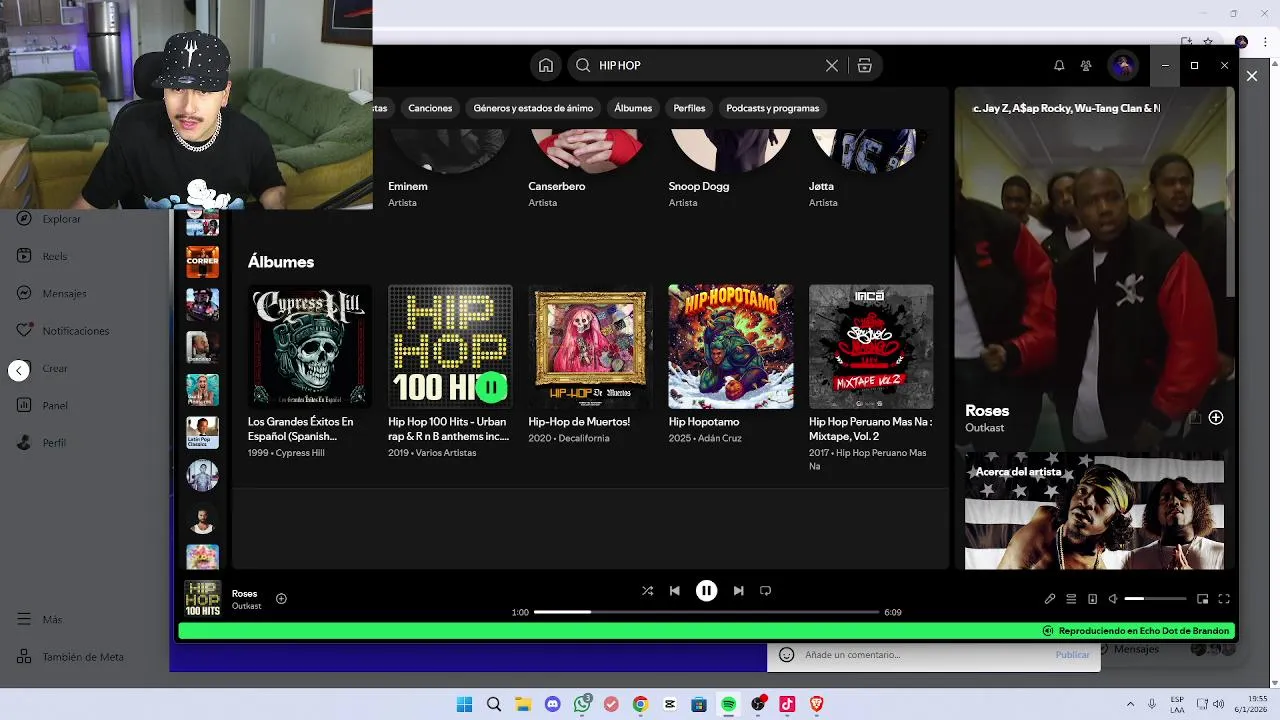This screenshot has width=1280, height=720.
Task: Open the Hip Hopotamo album cover
Action: point(731,346)
